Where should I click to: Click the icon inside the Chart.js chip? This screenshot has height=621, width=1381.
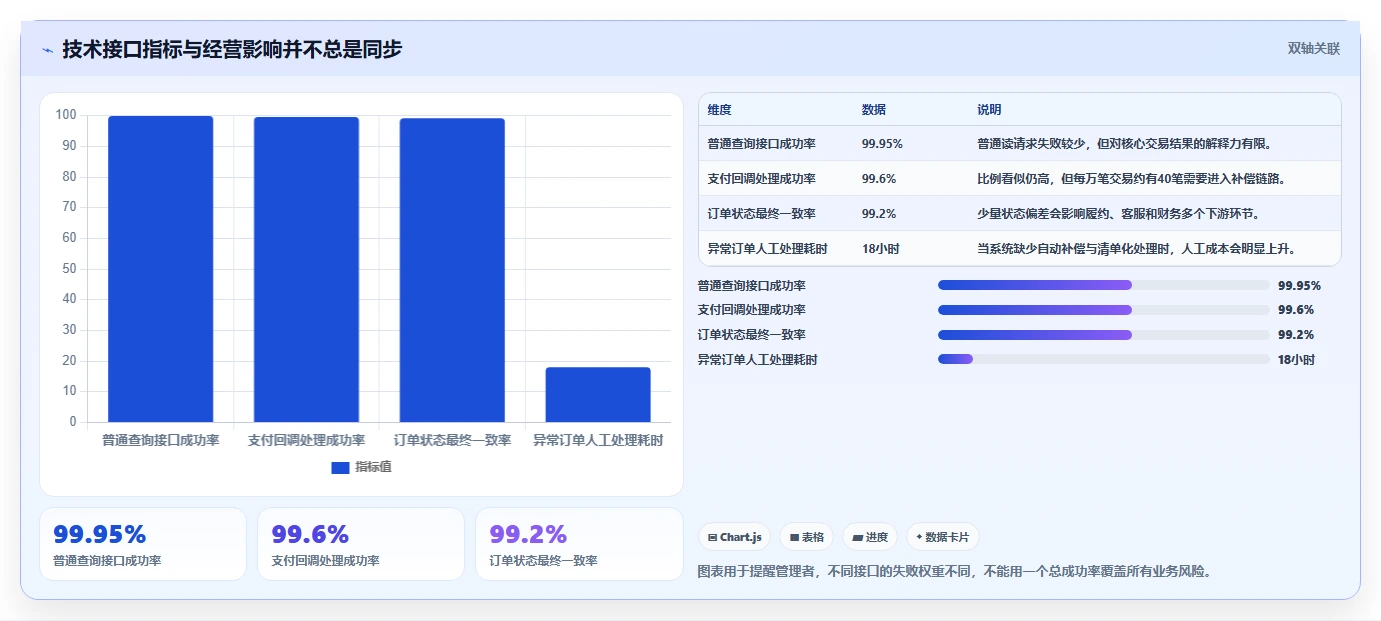(x=712, y=537)
